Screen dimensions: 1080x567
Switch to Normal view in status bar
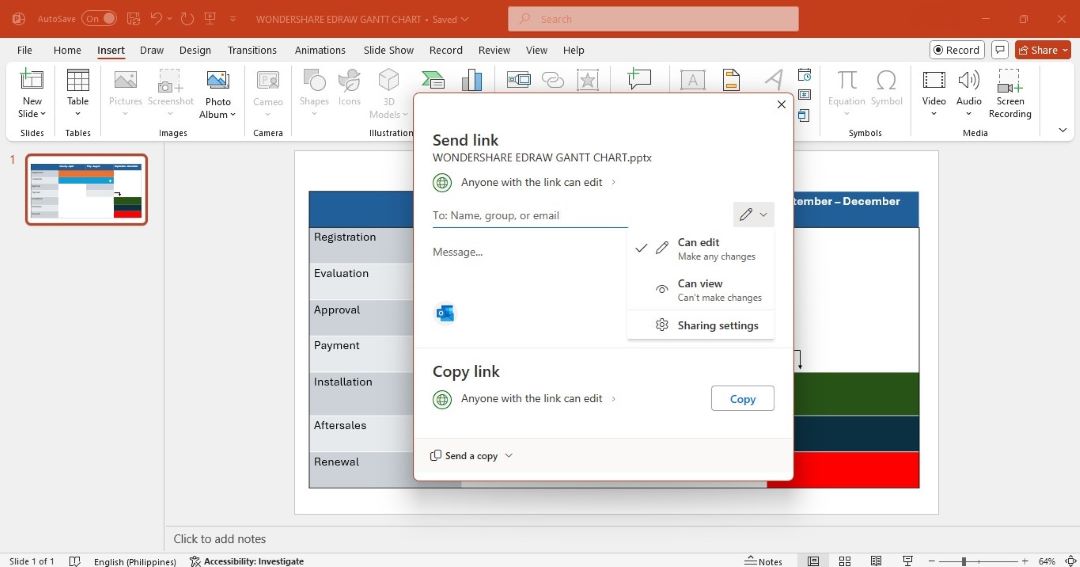click(x=813, y=561)
